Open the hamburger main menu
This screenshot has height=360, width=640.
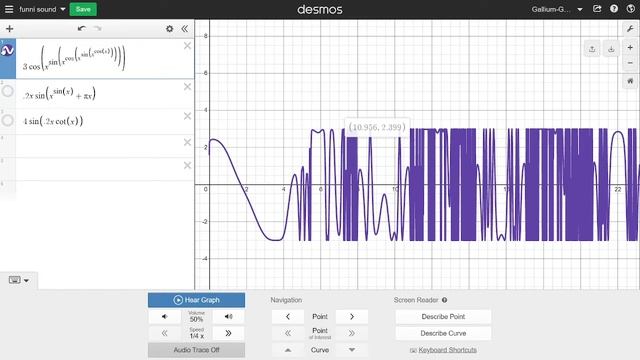pos(9,9)
